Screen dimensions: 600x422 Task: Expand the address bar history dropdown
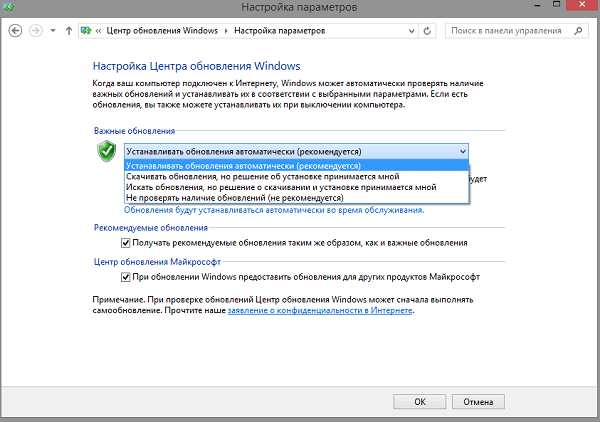click(x=411, y=31)
